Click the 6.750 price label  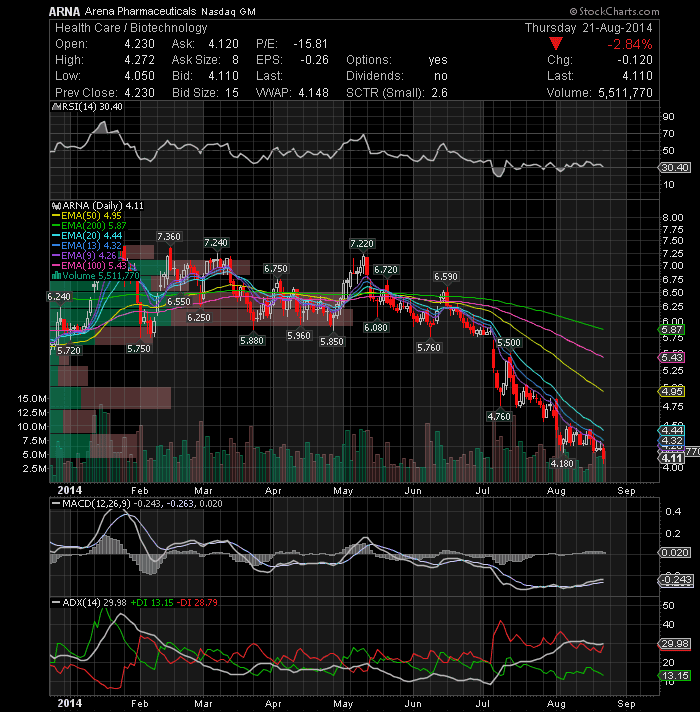pyautogui.click(x=276, y=269)
